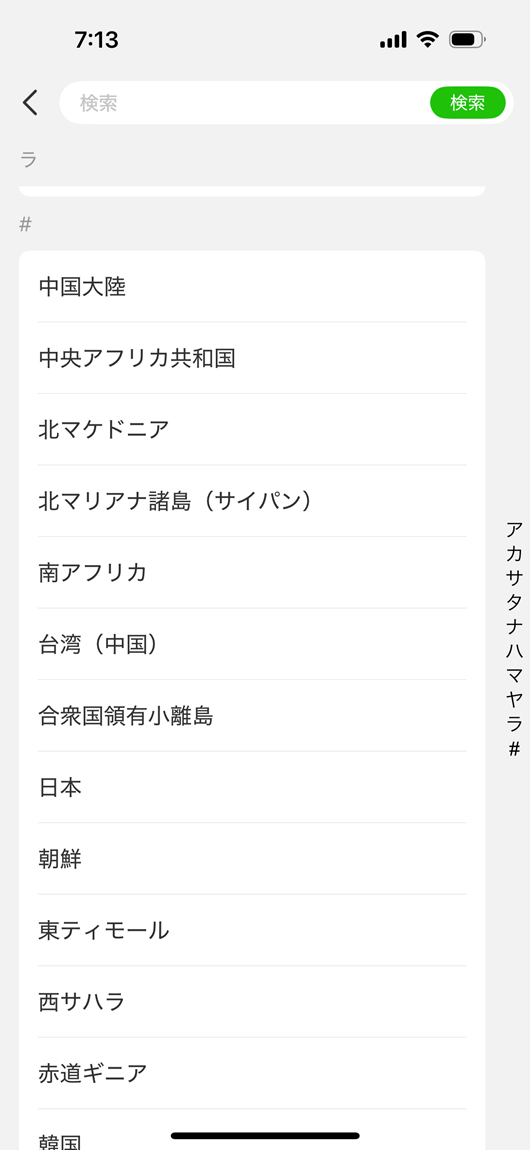Screen dimensions: 530x1150
Task: Pick 東ティモール entry
Action: [x=252, y=930]
